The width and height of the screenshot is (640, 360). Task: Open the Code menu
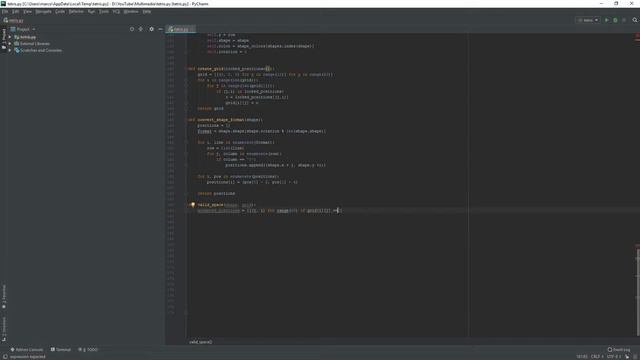60,11
